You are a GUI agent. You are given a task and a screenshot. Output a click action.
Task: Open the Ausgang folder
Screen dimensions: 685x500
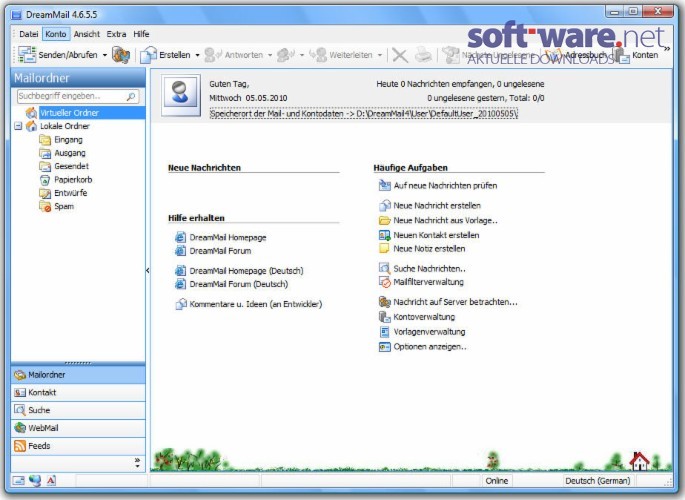(x=70, y=153)
